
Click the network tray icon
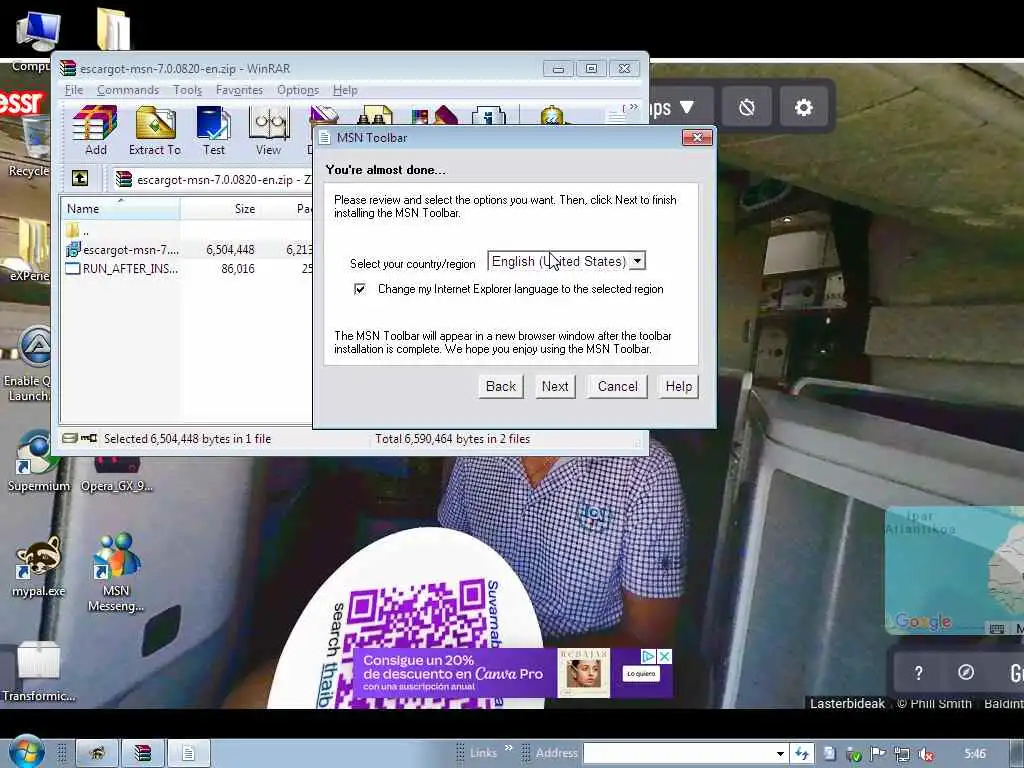pos(902,754)
